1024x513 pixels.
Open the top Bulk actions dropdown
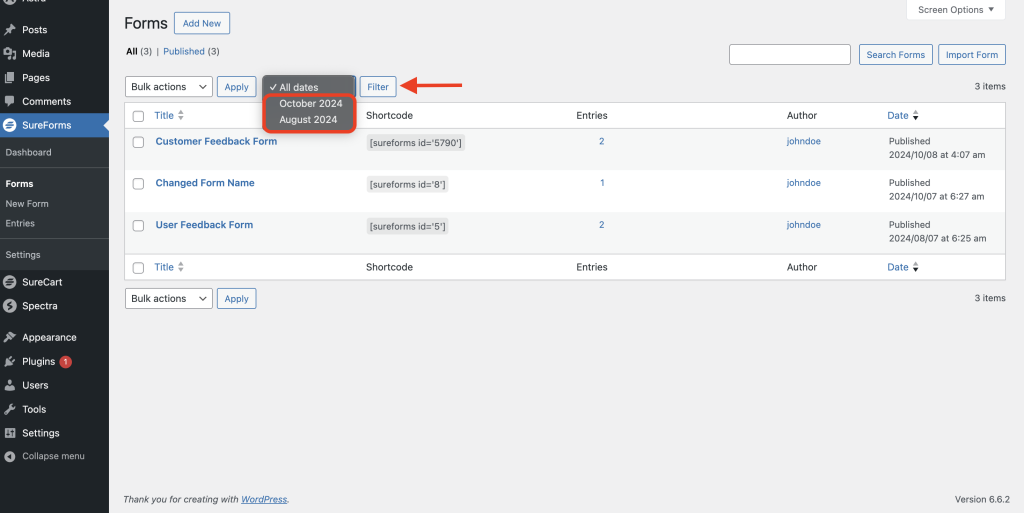[168, 87]
